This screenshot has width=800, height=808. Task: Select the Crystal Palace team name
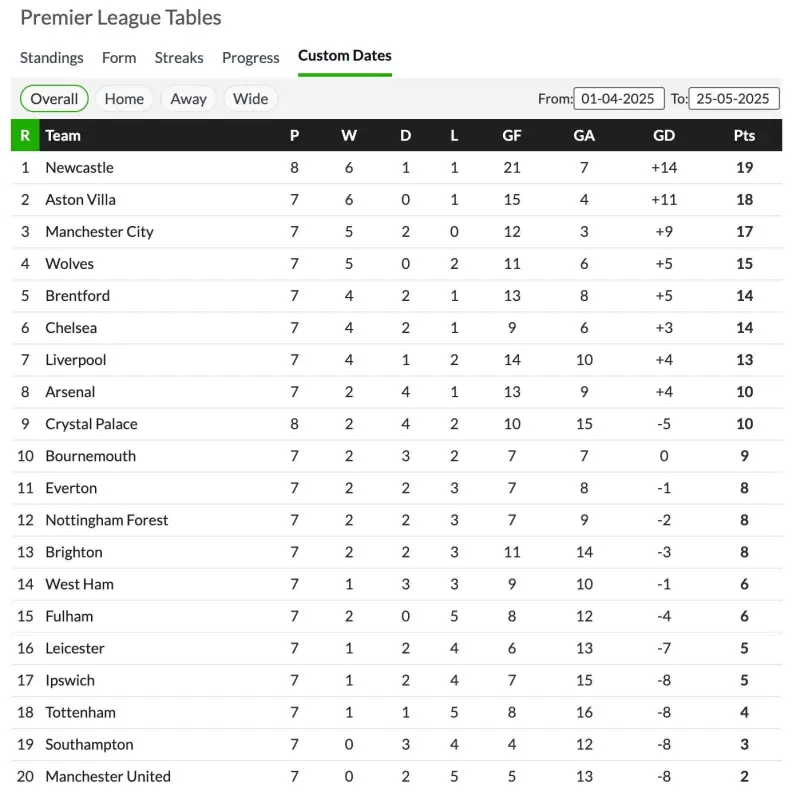point(91,424)
